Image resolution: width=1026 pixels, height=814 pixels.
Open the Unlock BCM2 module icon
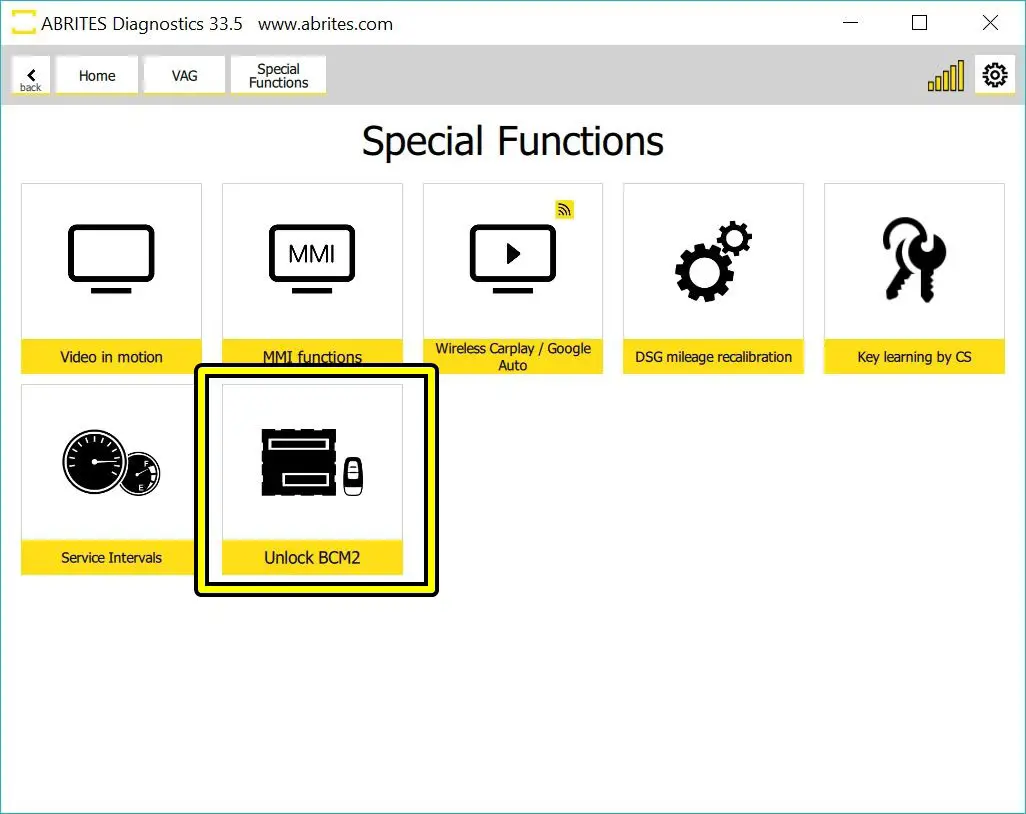tap(312, 463)
